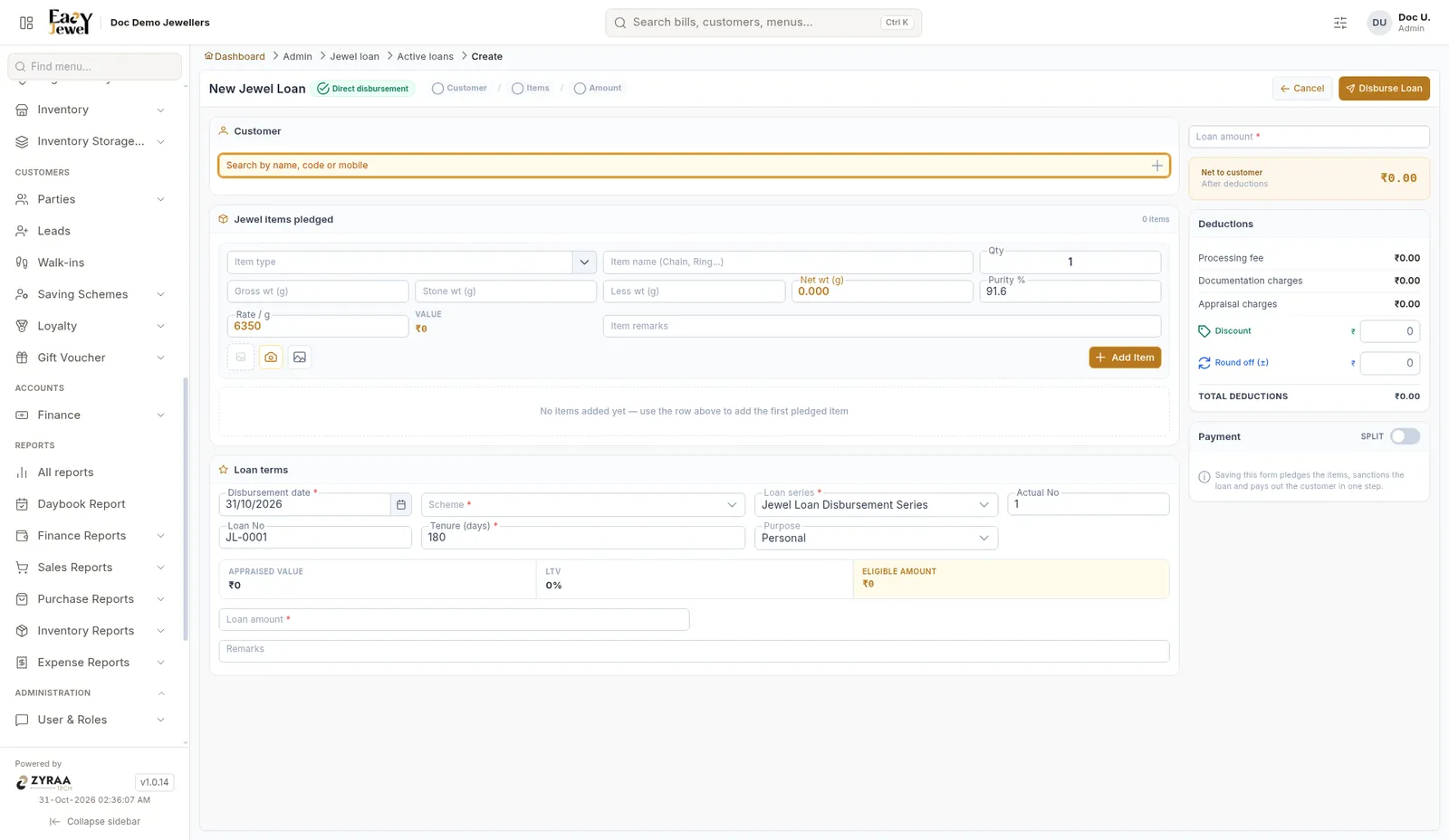Toggle the Split payment switch
Image resolution: width=1449 pixels, height=840 pixels.
1405,436
